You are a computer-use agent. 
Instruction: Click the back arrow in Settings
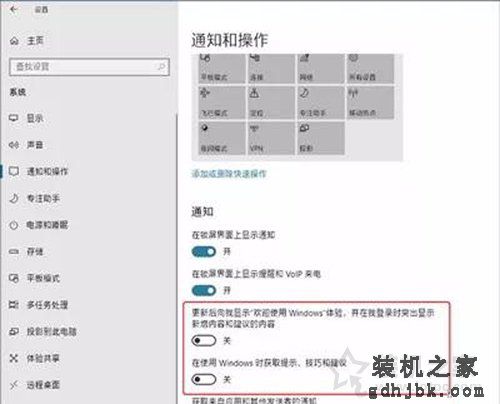[13, 9]
